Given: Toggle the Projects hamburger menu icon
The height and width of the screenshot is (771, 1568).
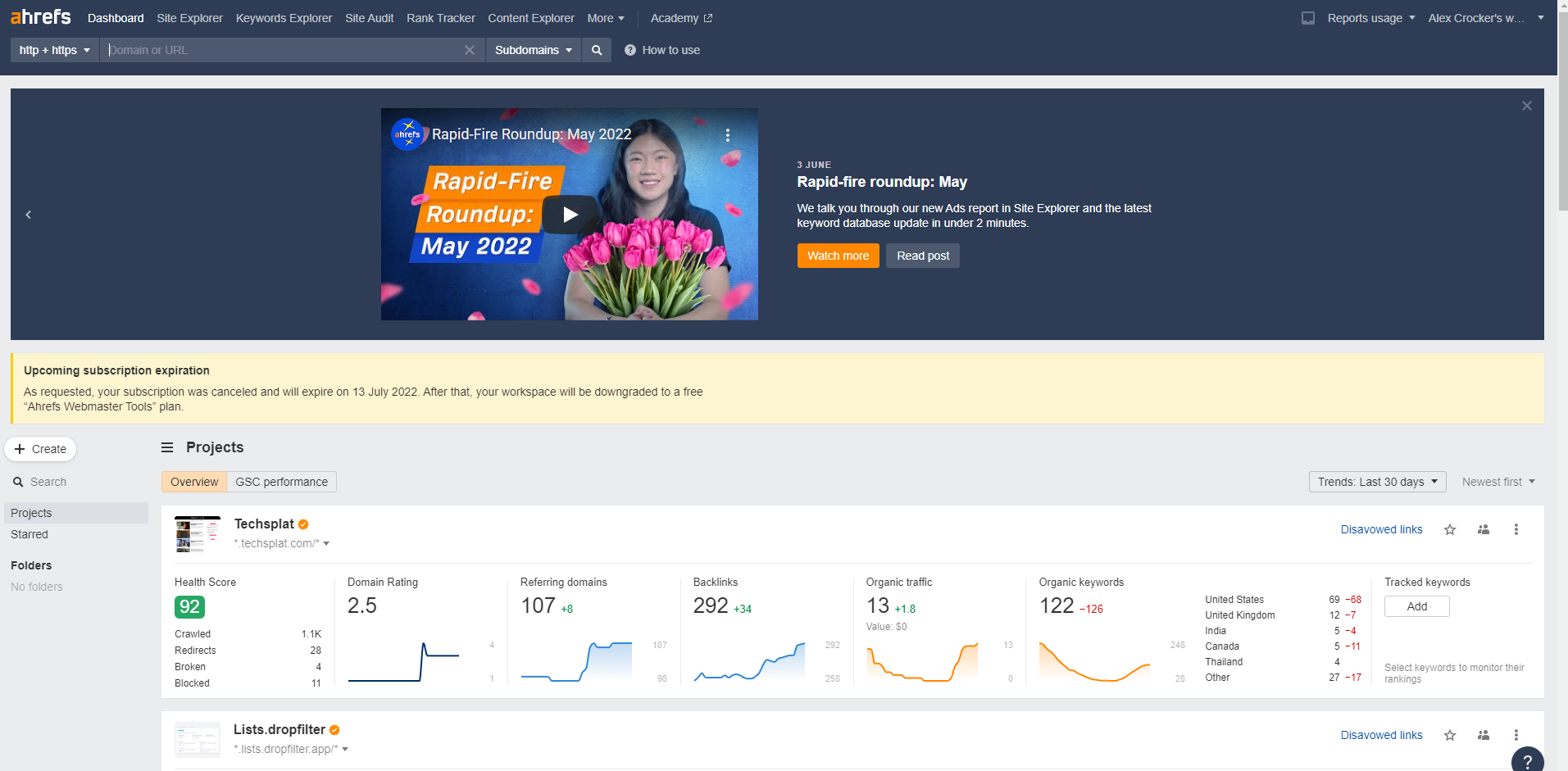Looking at the screenshot, I should (x=167, y=447).
